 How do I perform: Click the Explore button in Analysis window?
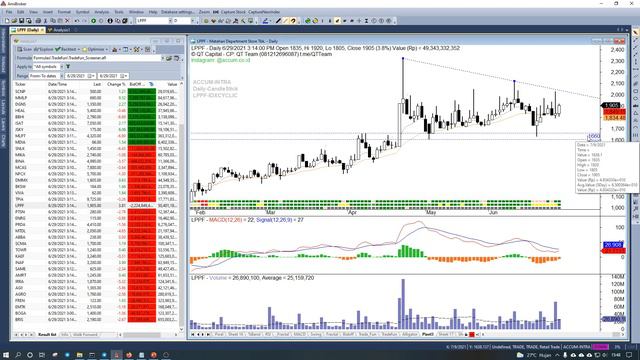click(43, 49)
